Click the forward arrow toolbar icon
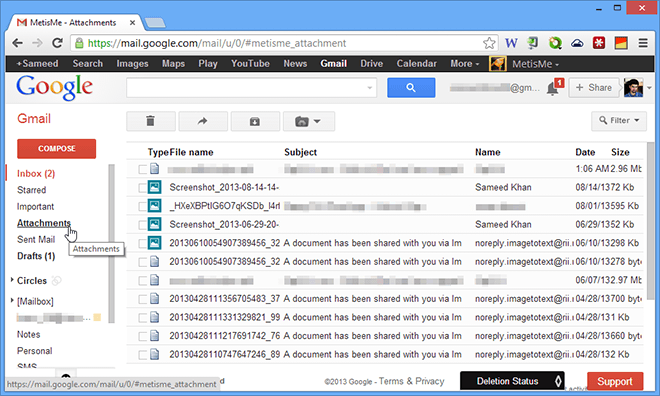660x396 pixels. click(x=203, y=121)
